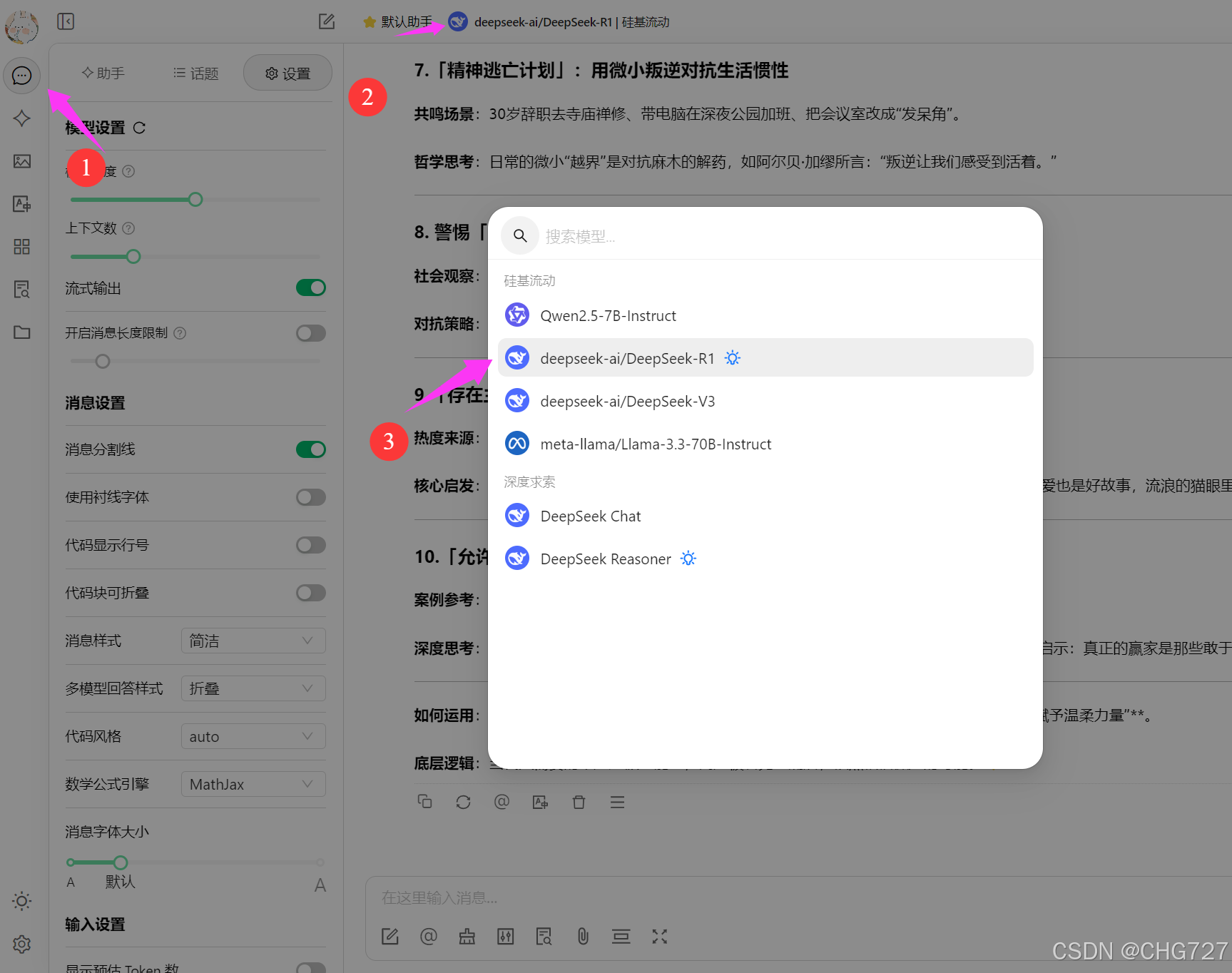
Task: Create new topic with edit icon
Action: coord(327,21)
